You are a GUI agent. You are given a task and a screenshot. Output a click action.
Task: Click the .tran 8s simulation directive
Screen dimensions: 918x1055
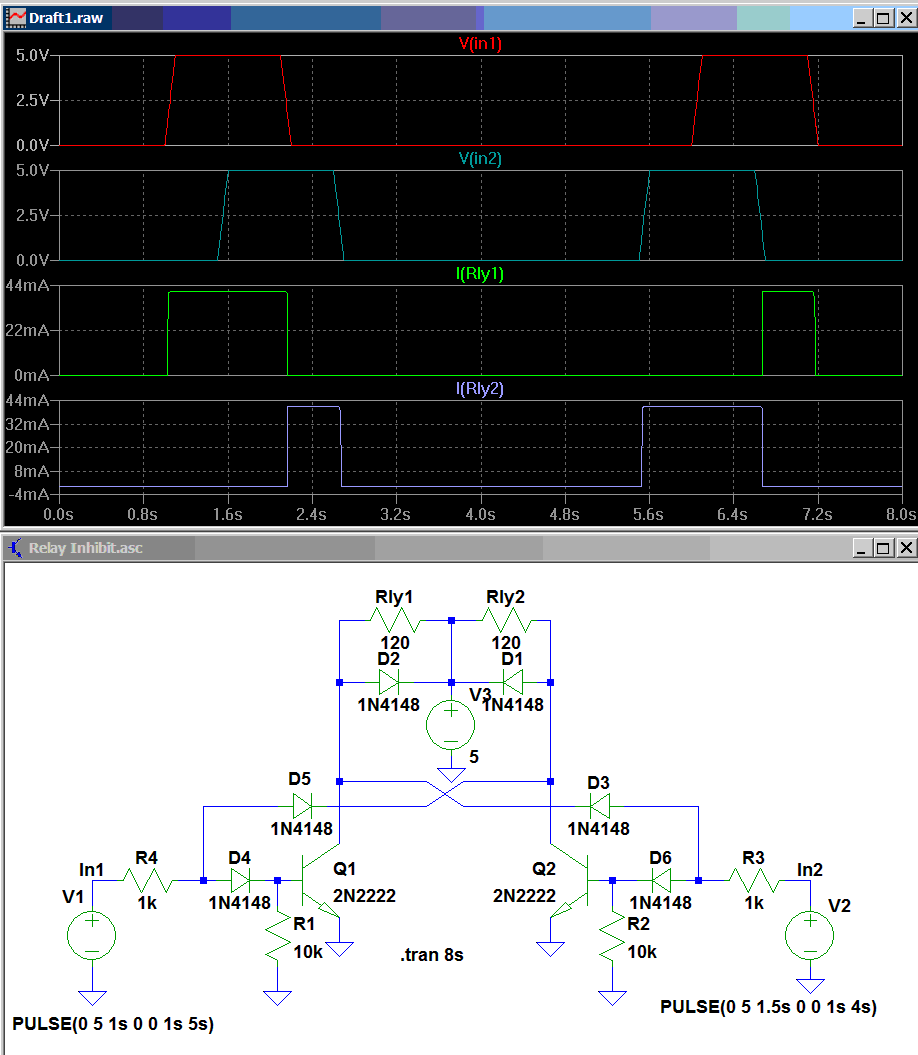pyautogui.click(x=431, y=955)
